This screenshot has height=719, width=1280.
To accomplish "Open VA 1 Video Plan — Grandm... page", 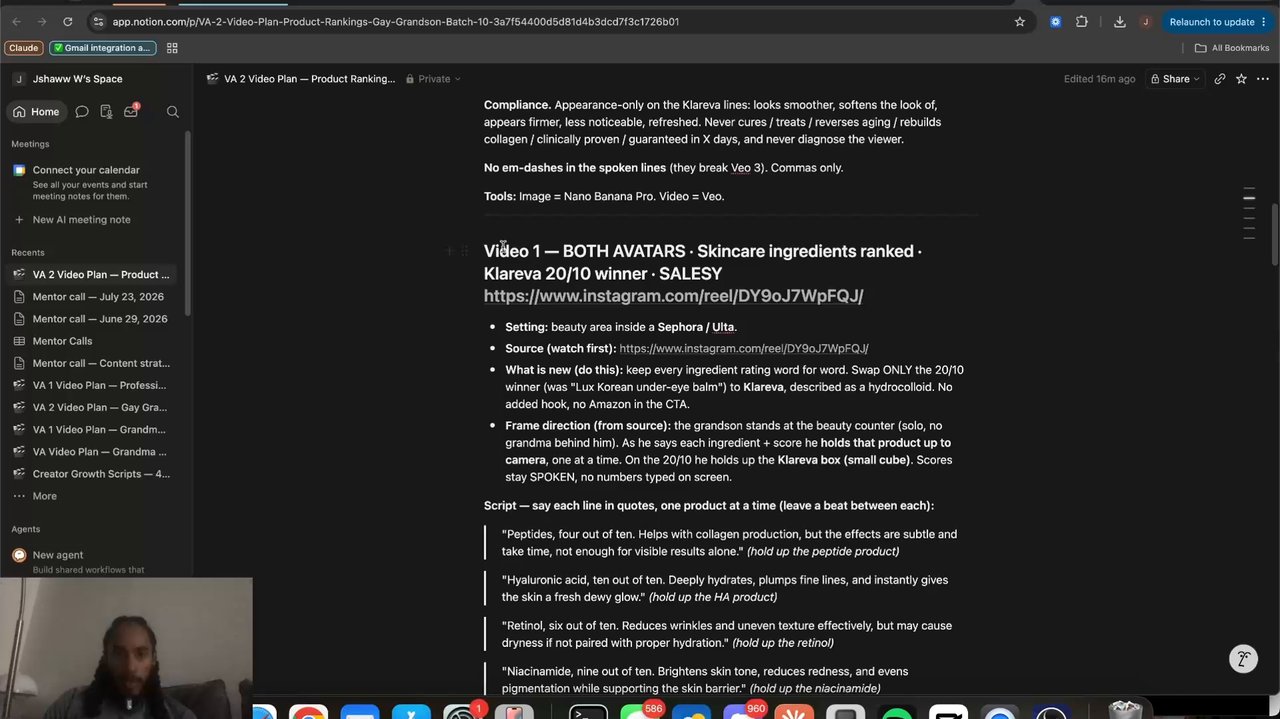I will (98, 429).
